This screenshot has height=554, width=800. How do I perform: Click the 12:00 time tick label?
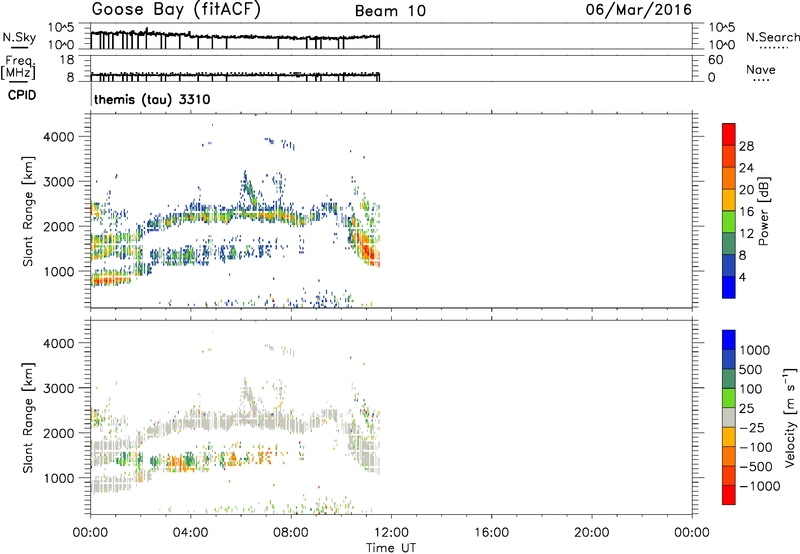point(391,533)
